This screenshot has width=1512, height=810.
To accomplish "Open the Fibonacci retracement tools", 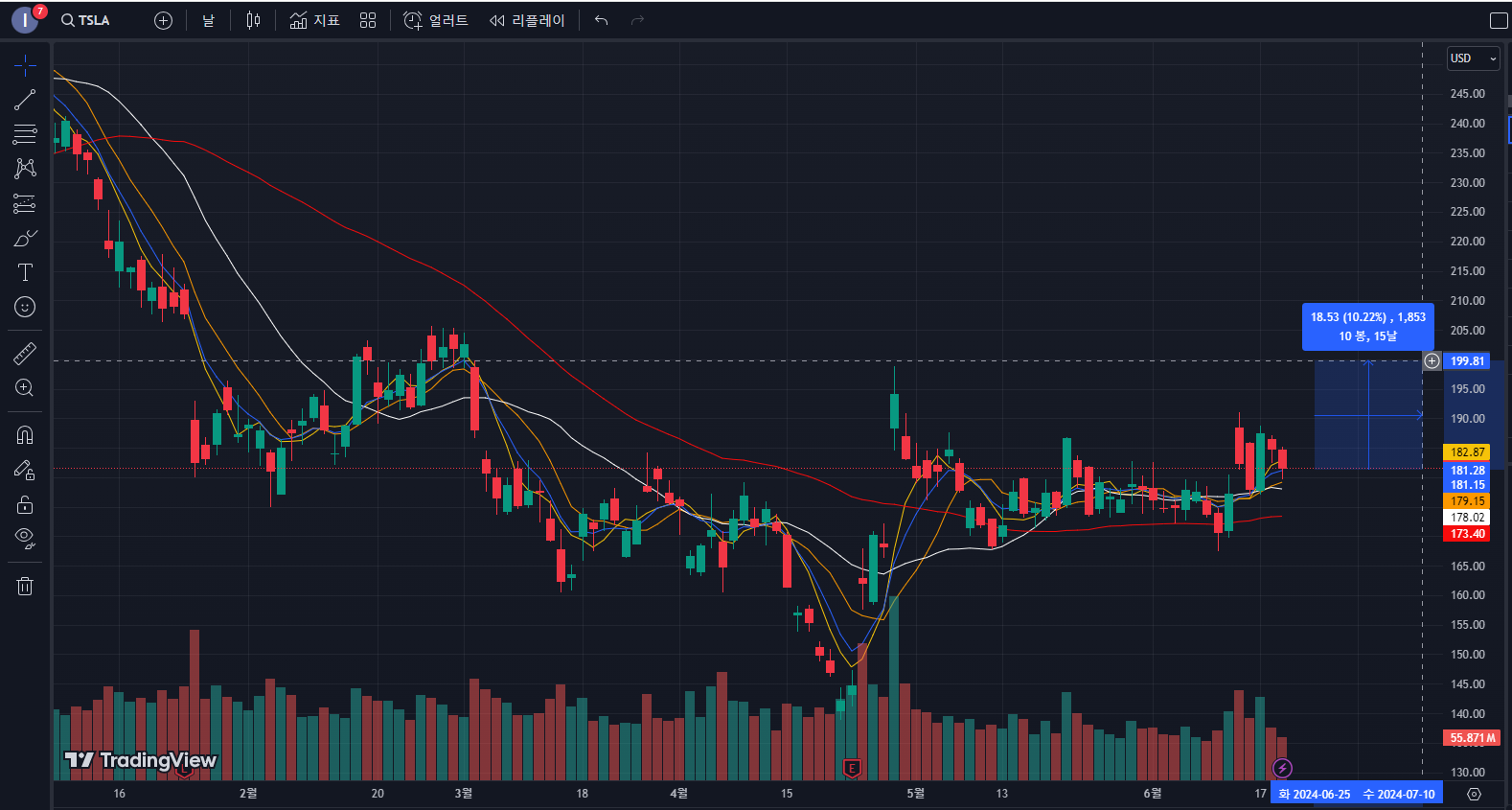I will (25, 134).
